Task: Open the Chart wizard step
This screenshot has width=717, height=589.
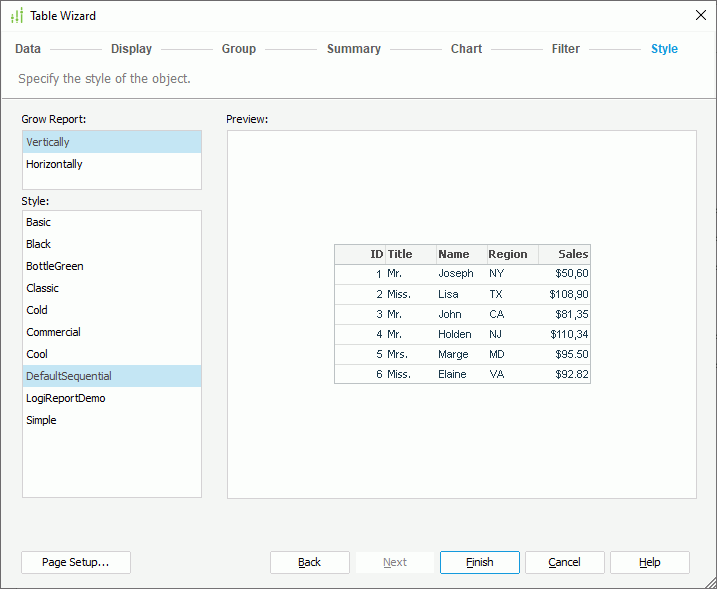Action: (466, 49)
